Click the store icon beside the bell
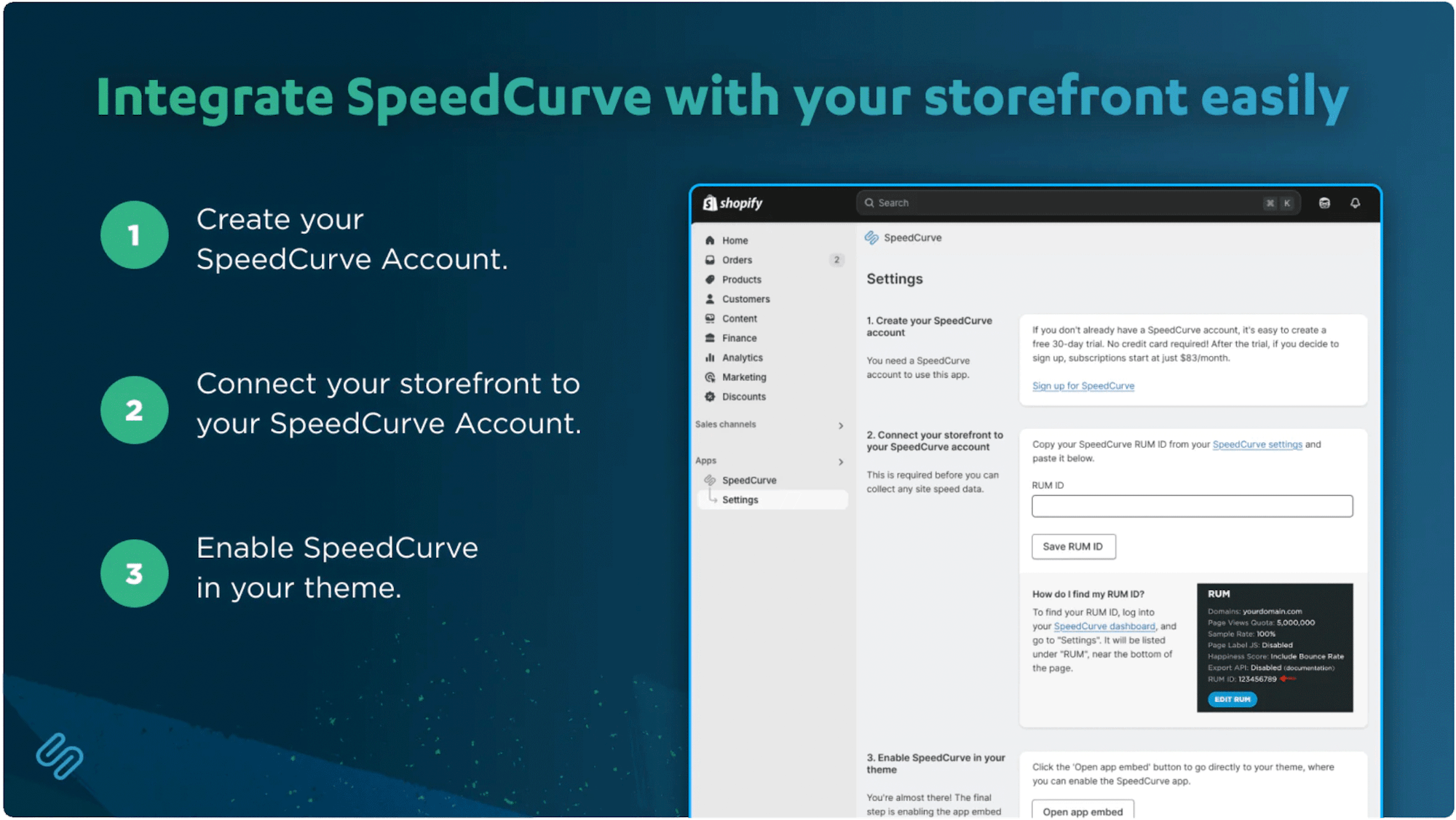Image resolution: width=1456 pixels, height=820 pixels. pyautogui.click(x=1324, y=203)
